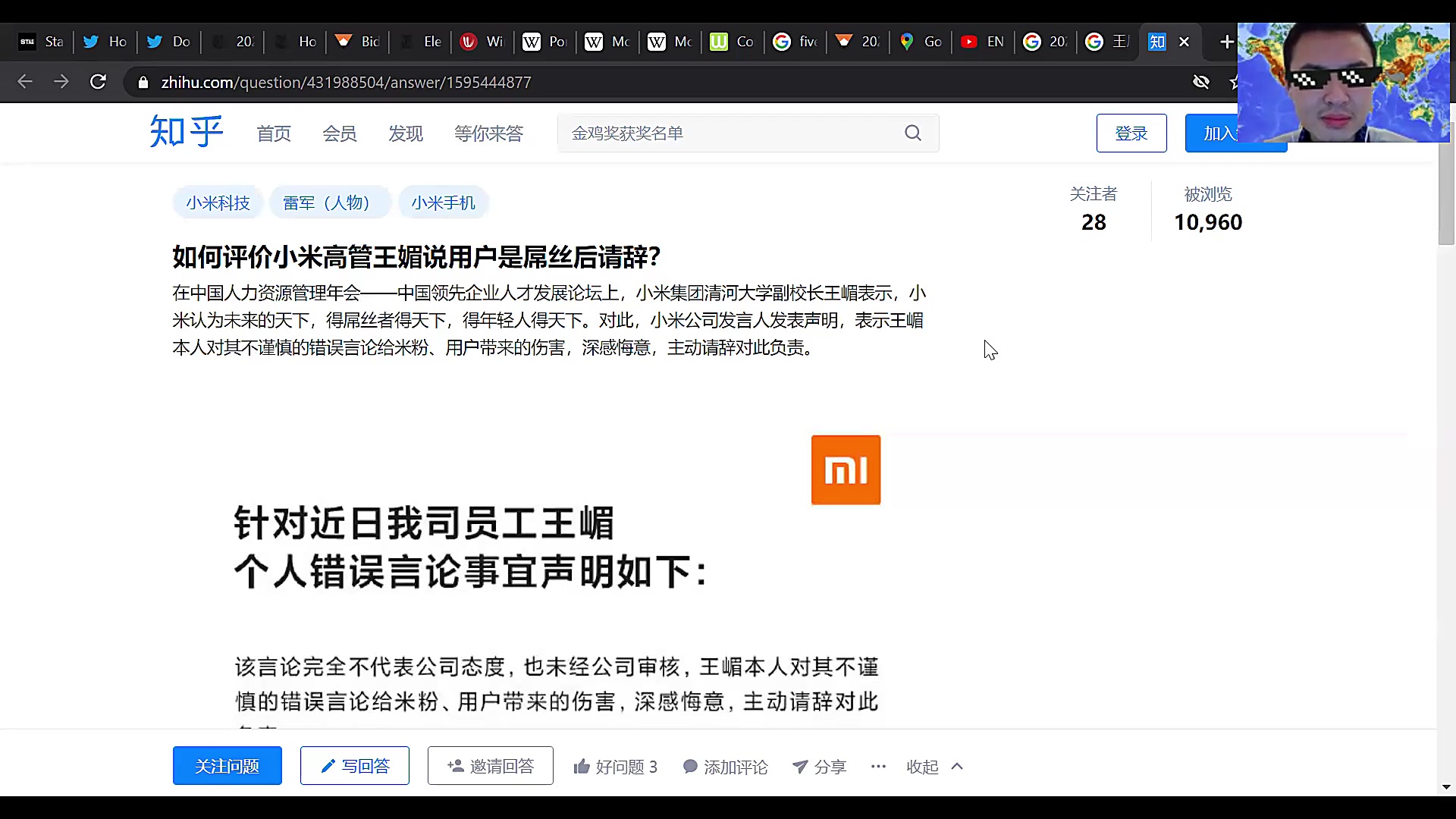Open 会员 in Zhihu navigation
This screenshot has height=819, width=1456.
click(x=340, y=134)
